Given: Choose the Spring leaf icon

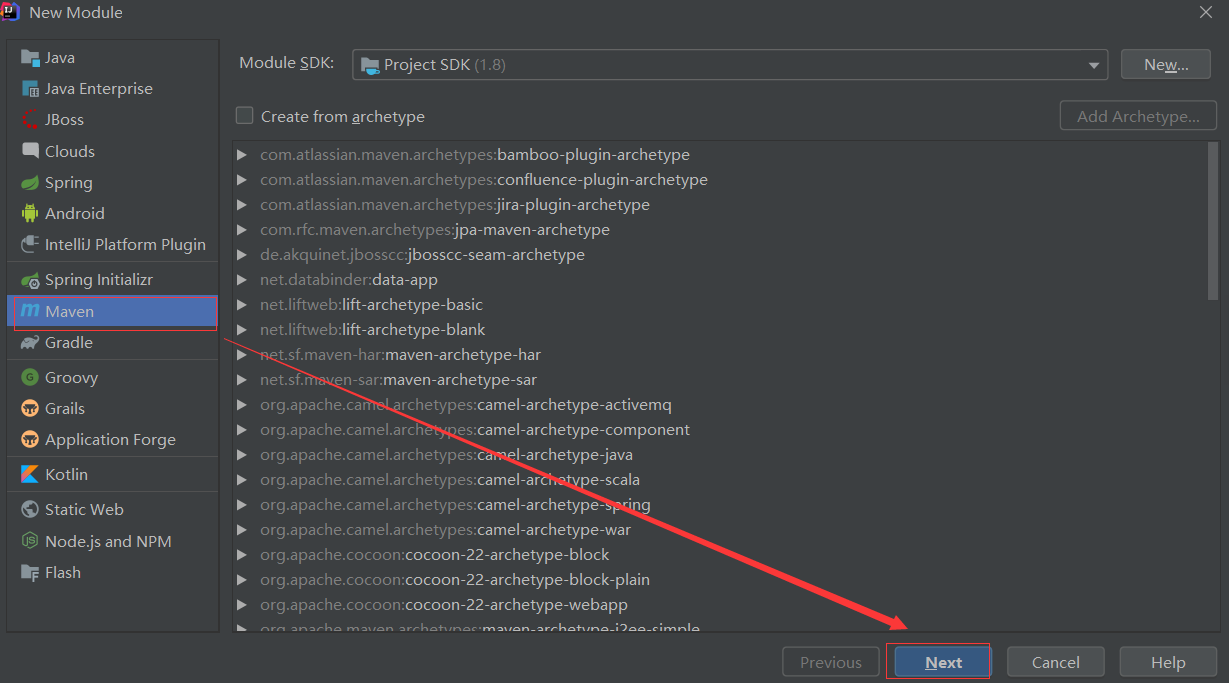Looking at the screenshot, I should [29, 183].
